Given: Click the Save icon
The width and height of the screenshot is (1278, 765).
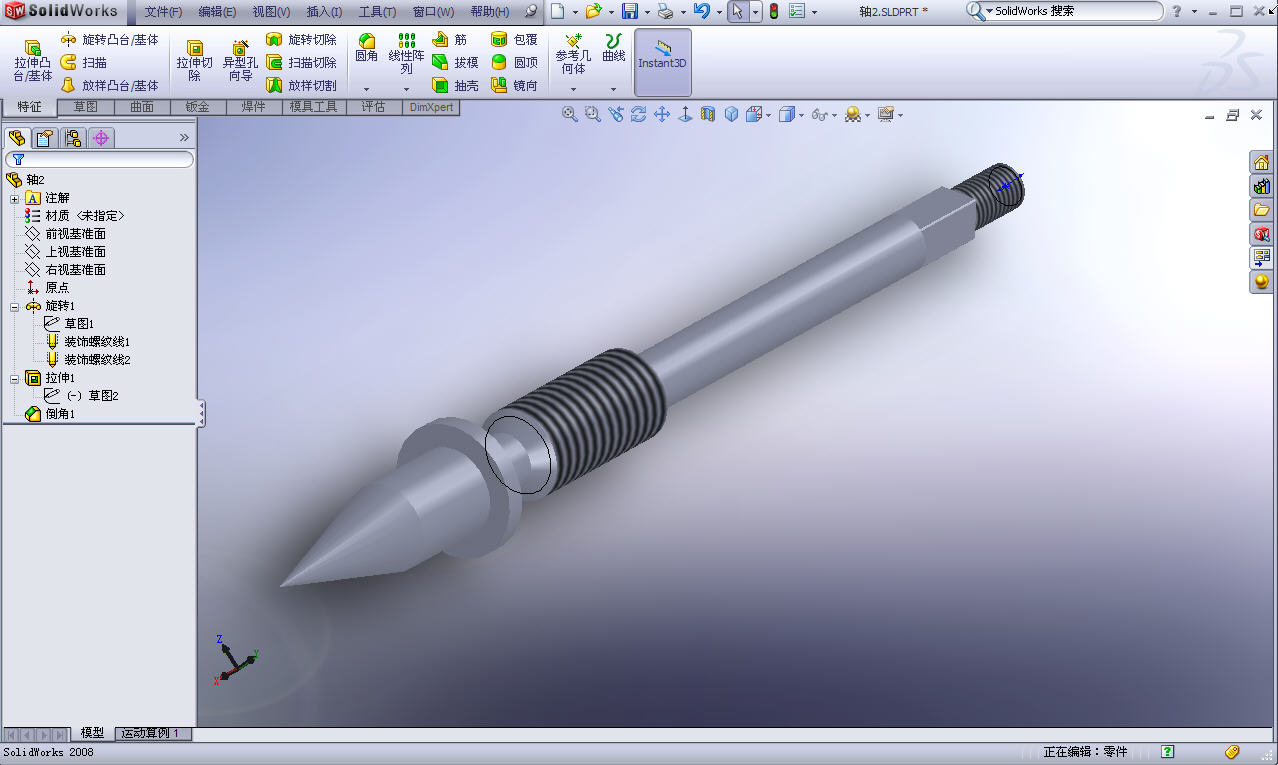Looking at the screenshot, I should click(x=630, y=11).
